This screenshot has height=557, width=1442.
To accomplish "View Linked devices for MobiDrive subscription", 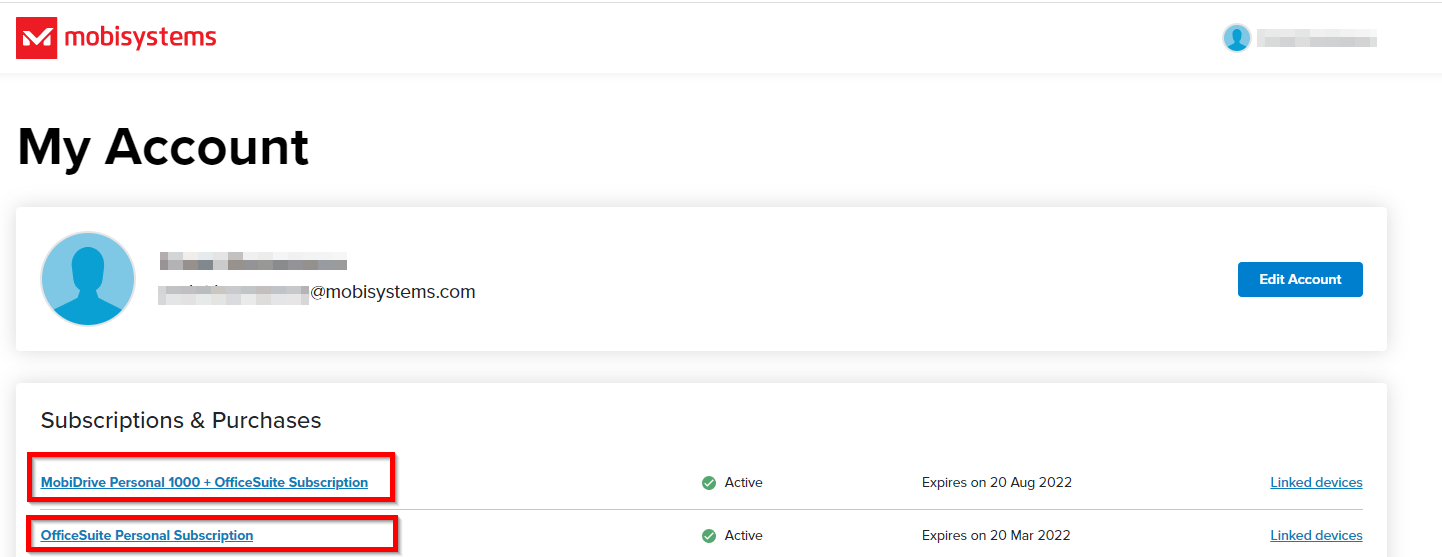I will (1316, 482).
